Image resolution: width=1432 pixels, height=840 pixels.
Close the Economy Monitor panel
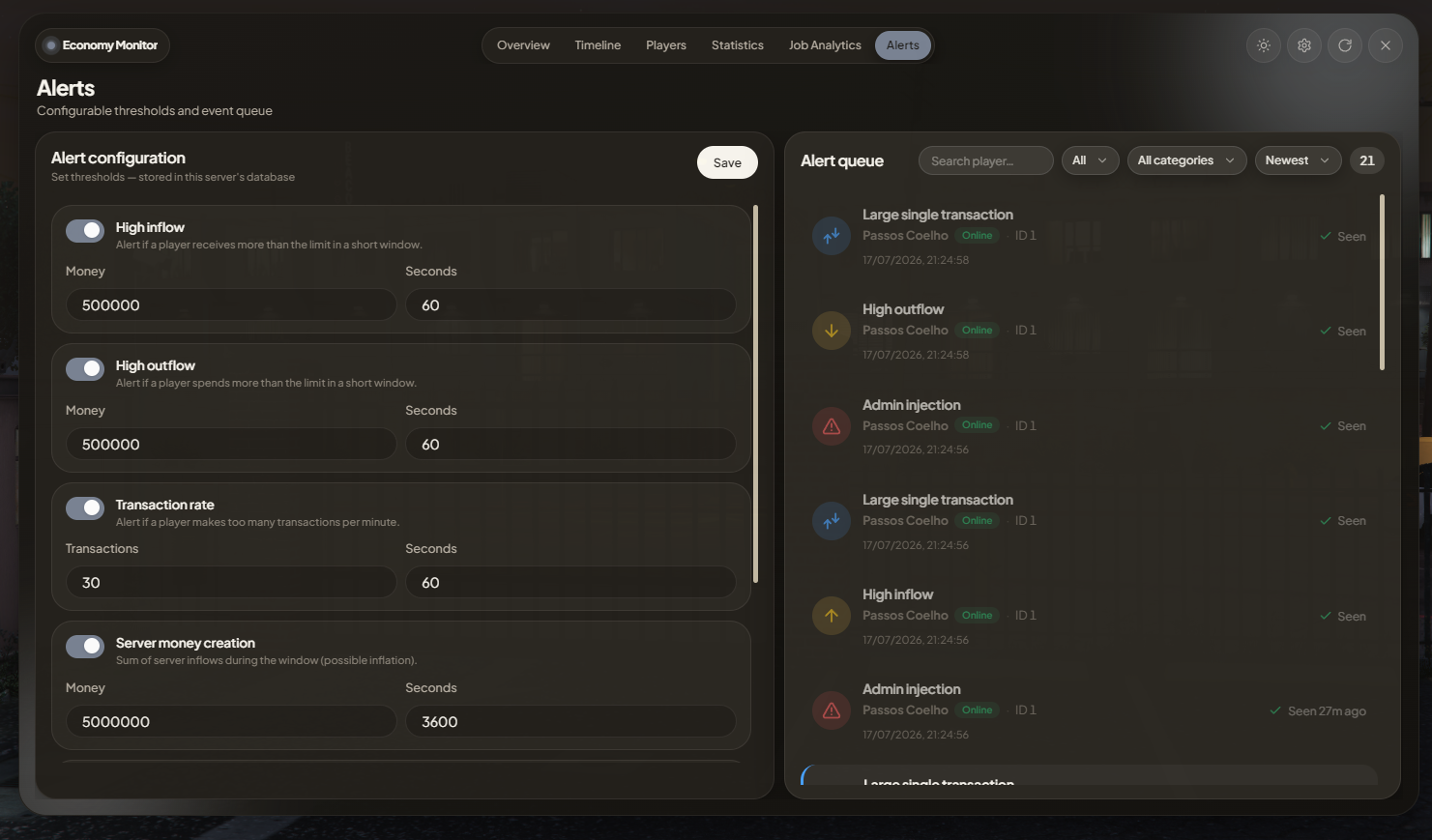(x=1386, y=45)
